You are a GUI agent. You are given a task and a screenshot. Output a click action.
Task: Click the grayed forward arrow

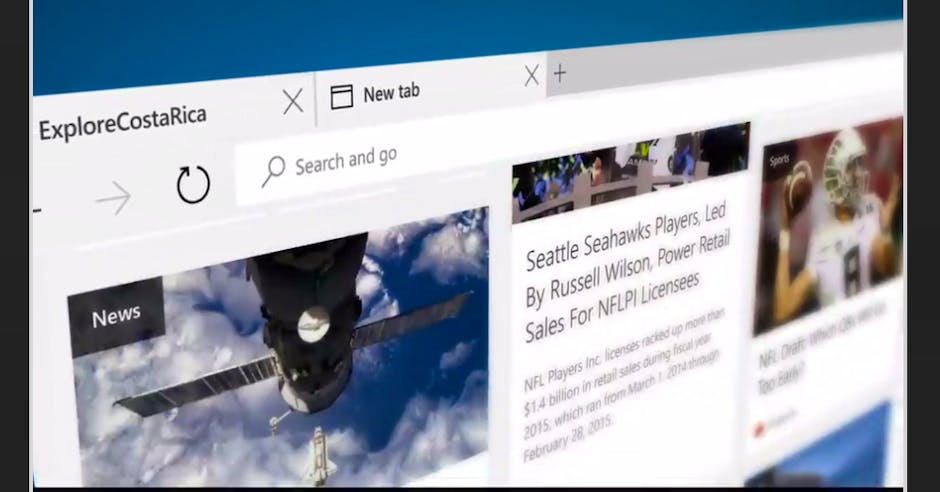[x=113, y=199]
